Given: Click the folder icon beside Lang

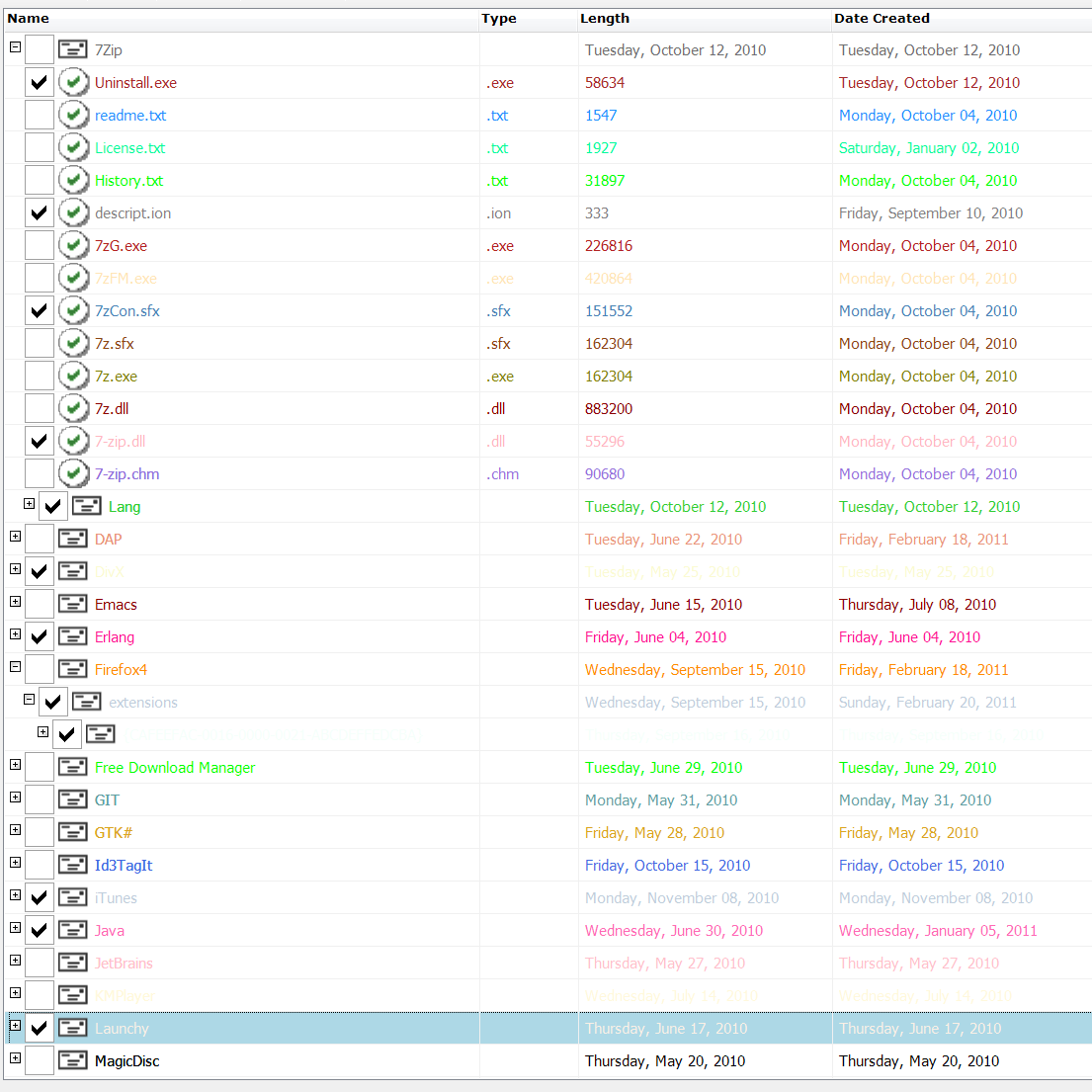Looking at the screenshot, I should coord(87,506).
